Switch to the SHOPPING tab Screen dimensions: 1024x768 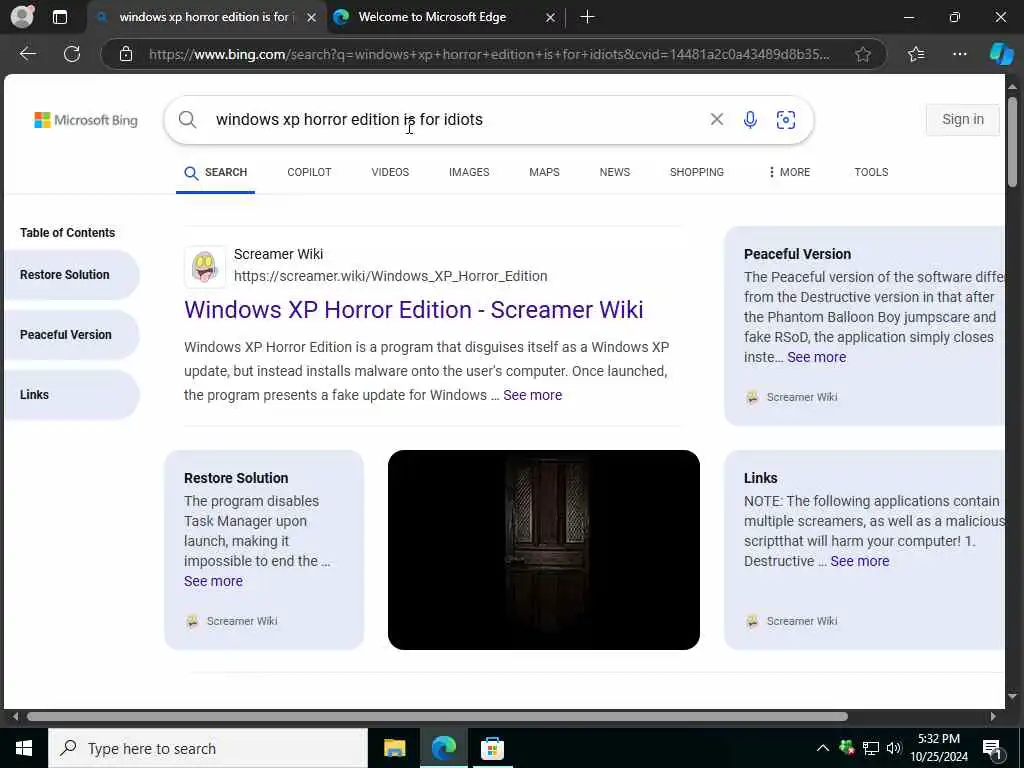[x=696, y=172]
